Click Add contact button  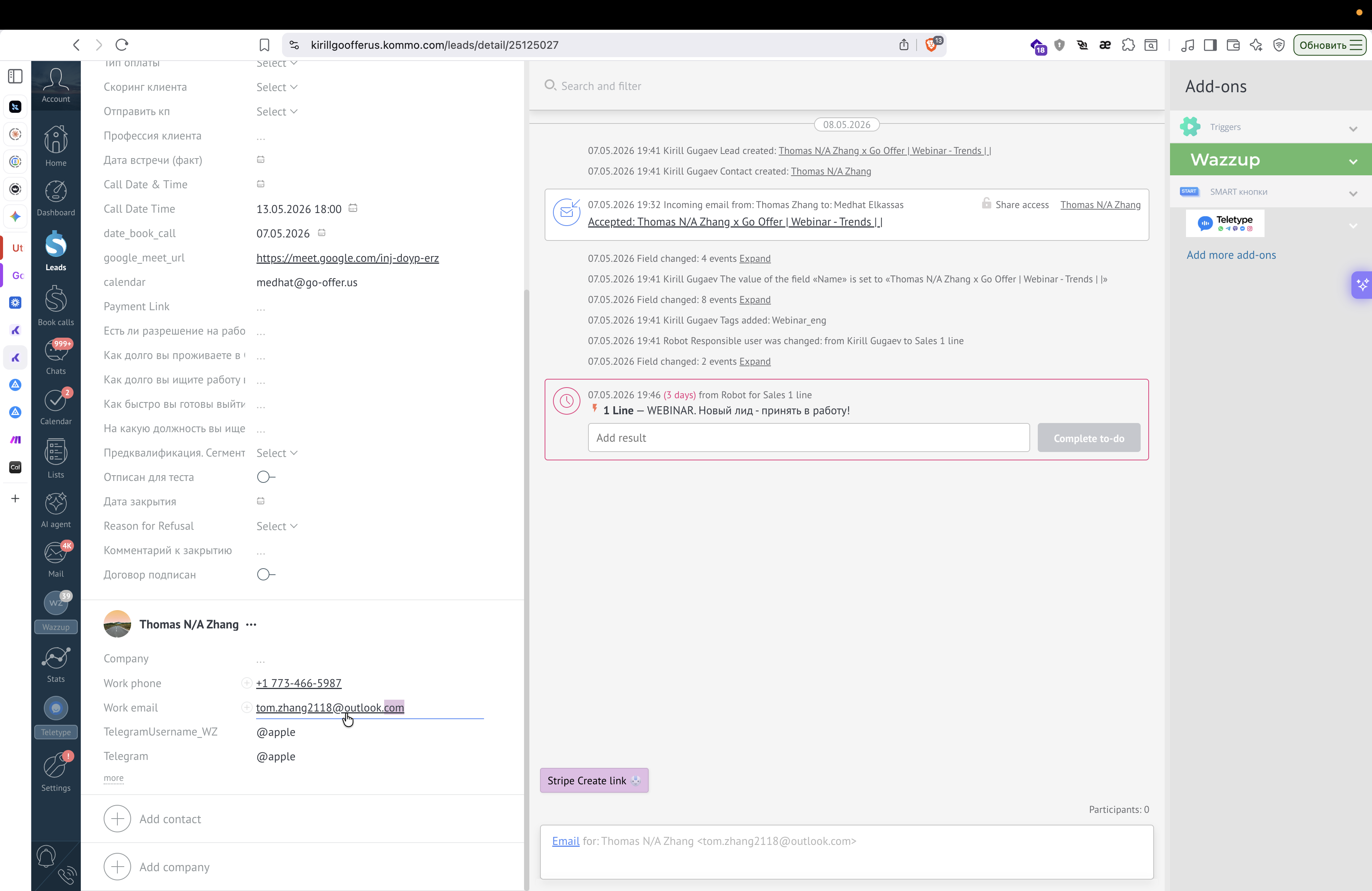(153, 819)
